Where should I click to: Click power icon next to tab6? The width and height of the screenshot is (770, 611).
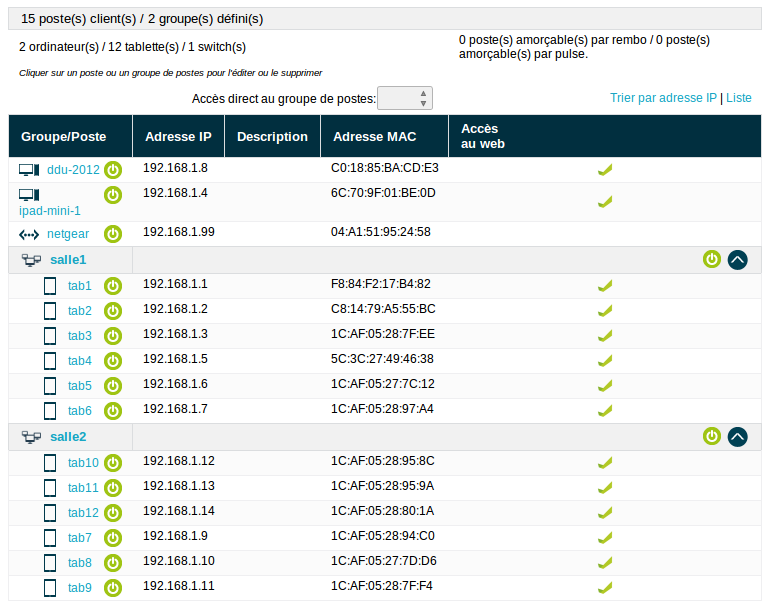(x=113, y=411)
